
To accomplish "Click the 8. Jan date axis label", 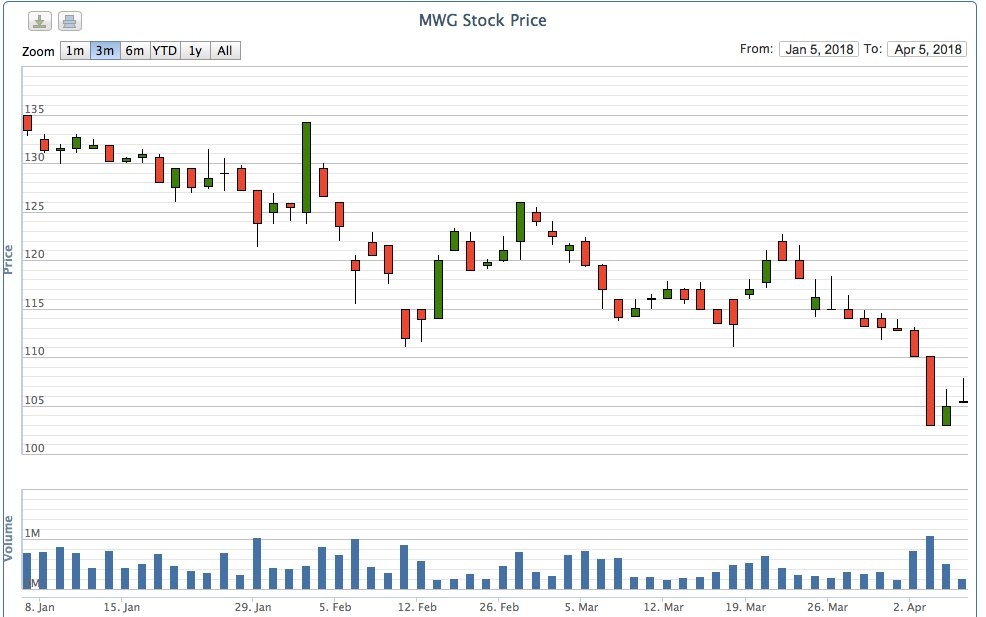I will 39,607.
